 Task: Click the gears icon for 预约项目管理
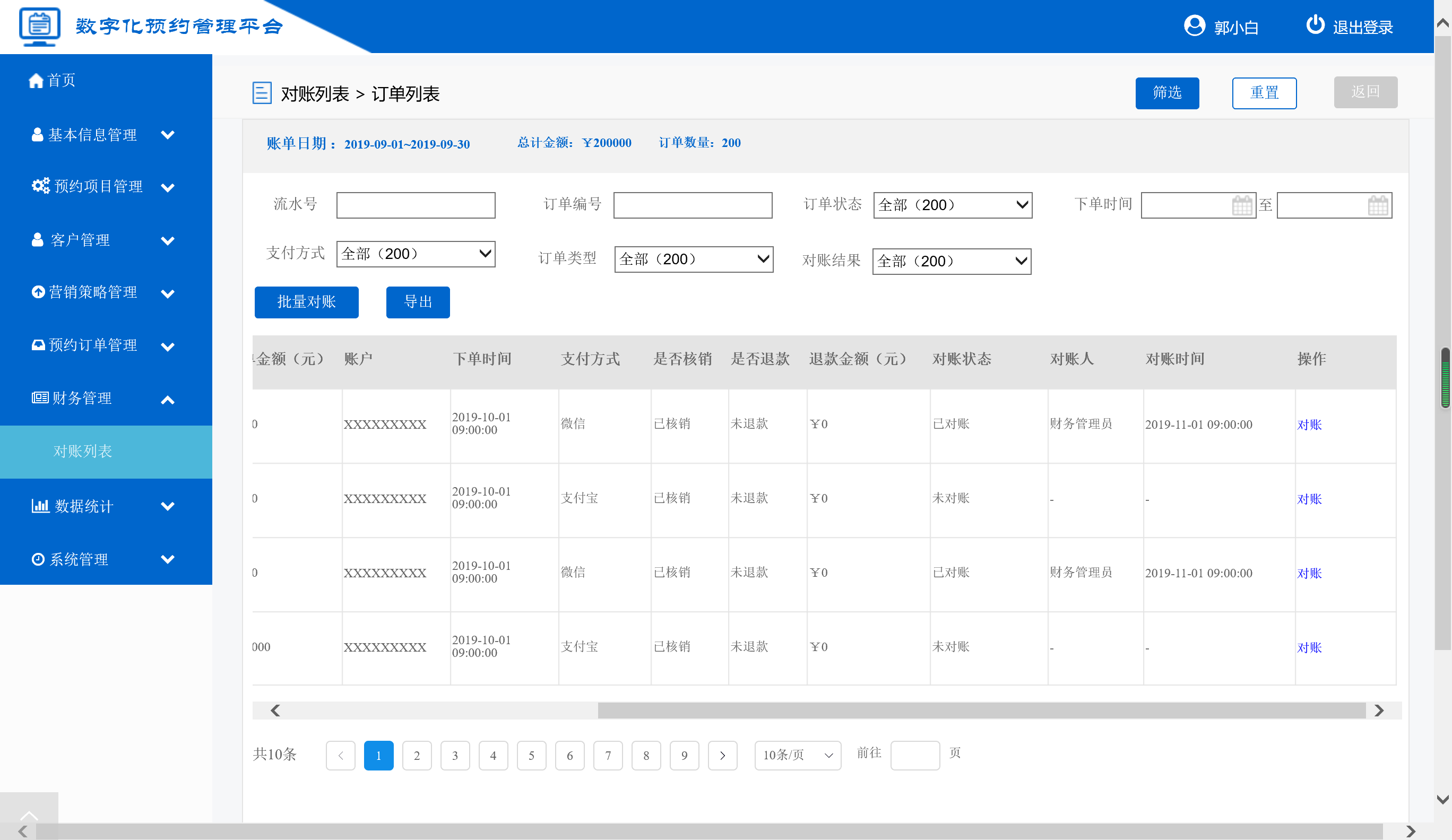40,186
